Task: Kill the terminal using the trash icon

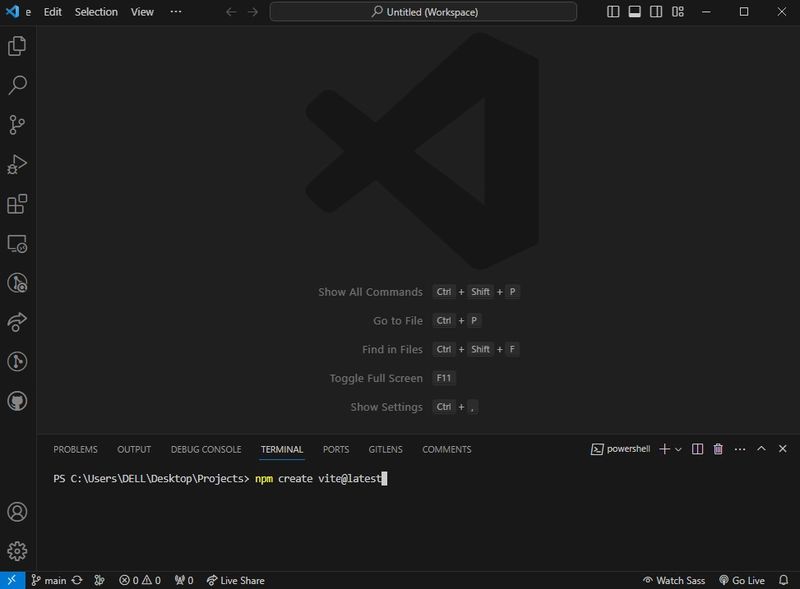Action: tap(717, 449)
